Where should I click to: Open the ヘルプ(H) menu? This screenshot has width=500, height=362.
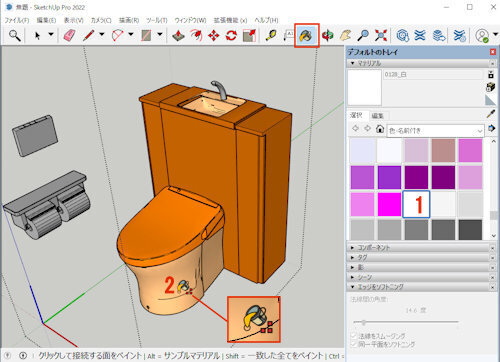266,20
